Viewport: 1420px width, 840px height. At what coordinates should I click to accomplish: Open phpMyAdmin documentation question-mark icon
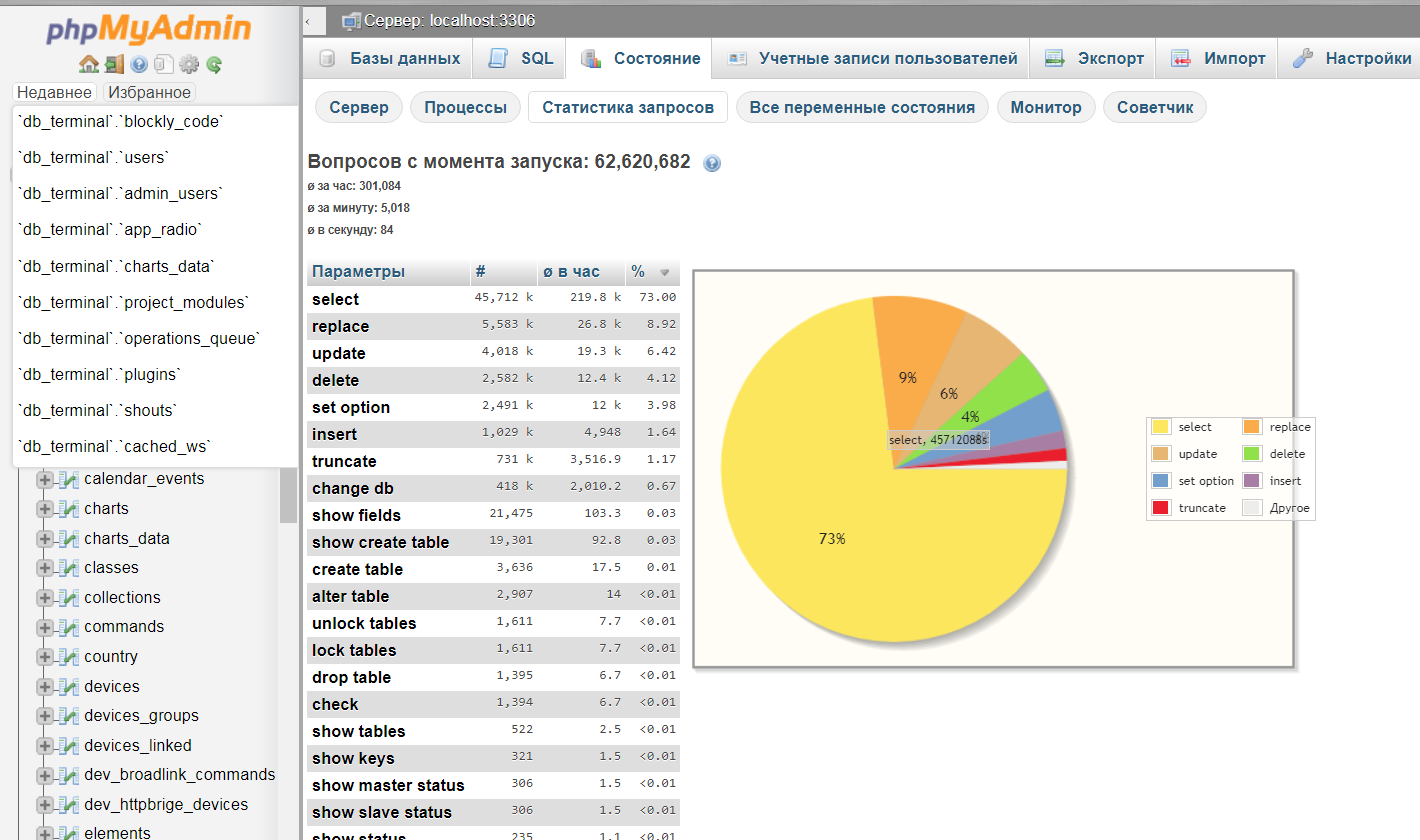click(x=139, y=65)
